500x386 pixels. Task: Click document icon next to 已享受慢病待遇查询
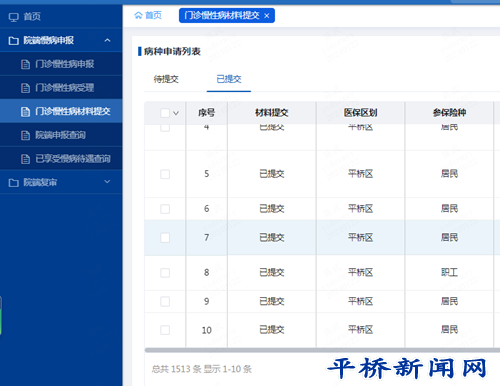coord(25,159)
